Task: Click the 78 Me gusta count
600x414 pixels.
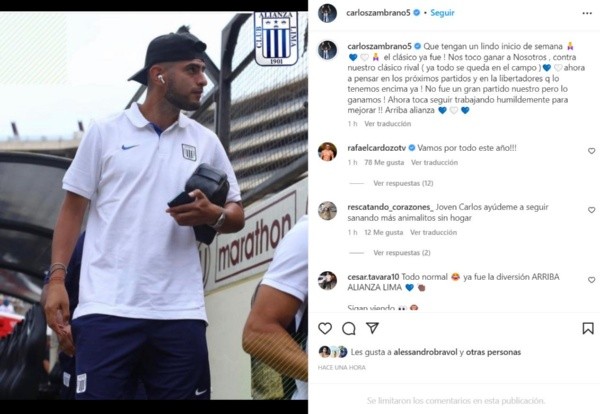Action: 384,163
